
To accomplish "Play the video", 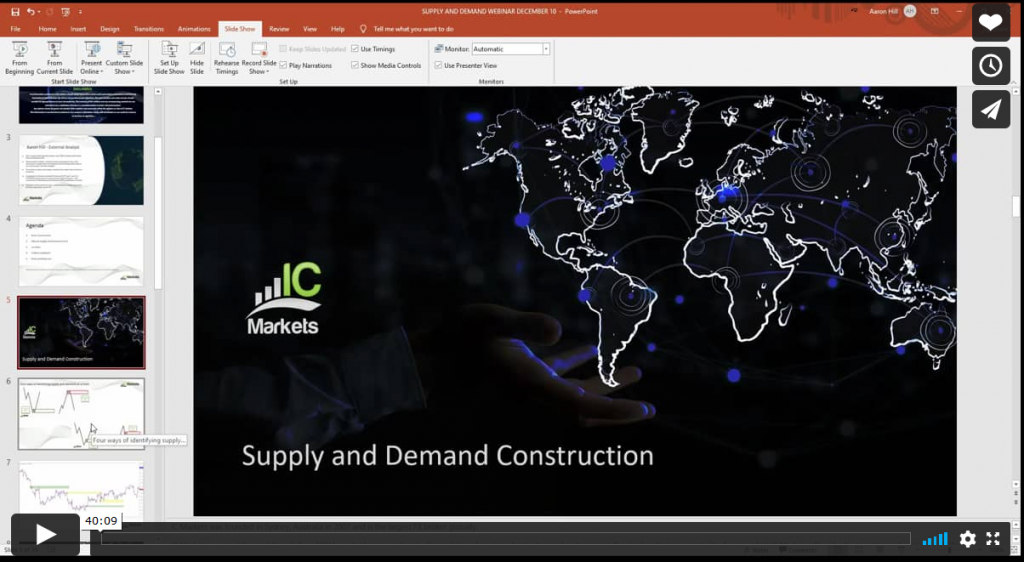I will (45, 535).
